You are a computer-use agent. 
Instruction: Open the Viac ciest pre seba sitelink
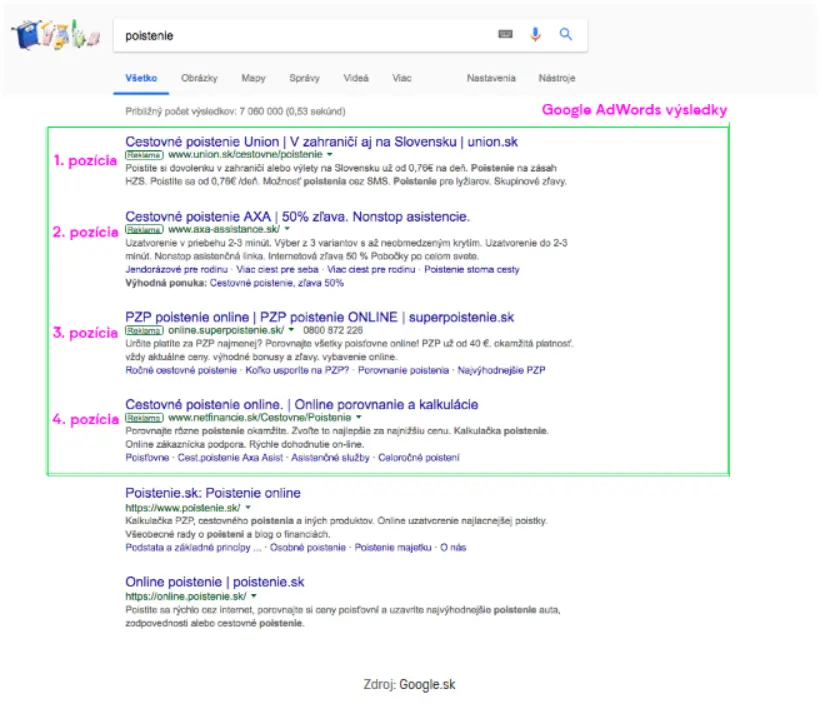click(277, 269)
